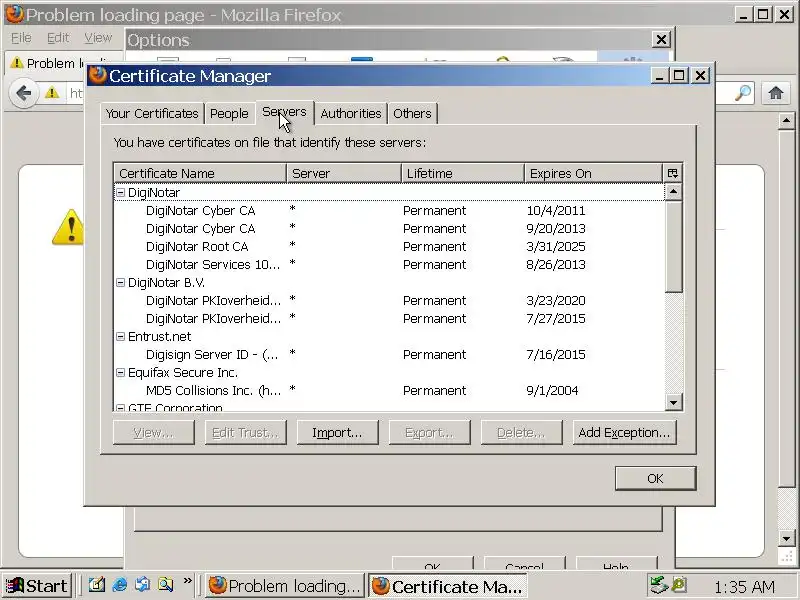Switch to Certificate Manager taskbar button
800x600 pixels.
(x=448, y=586)
